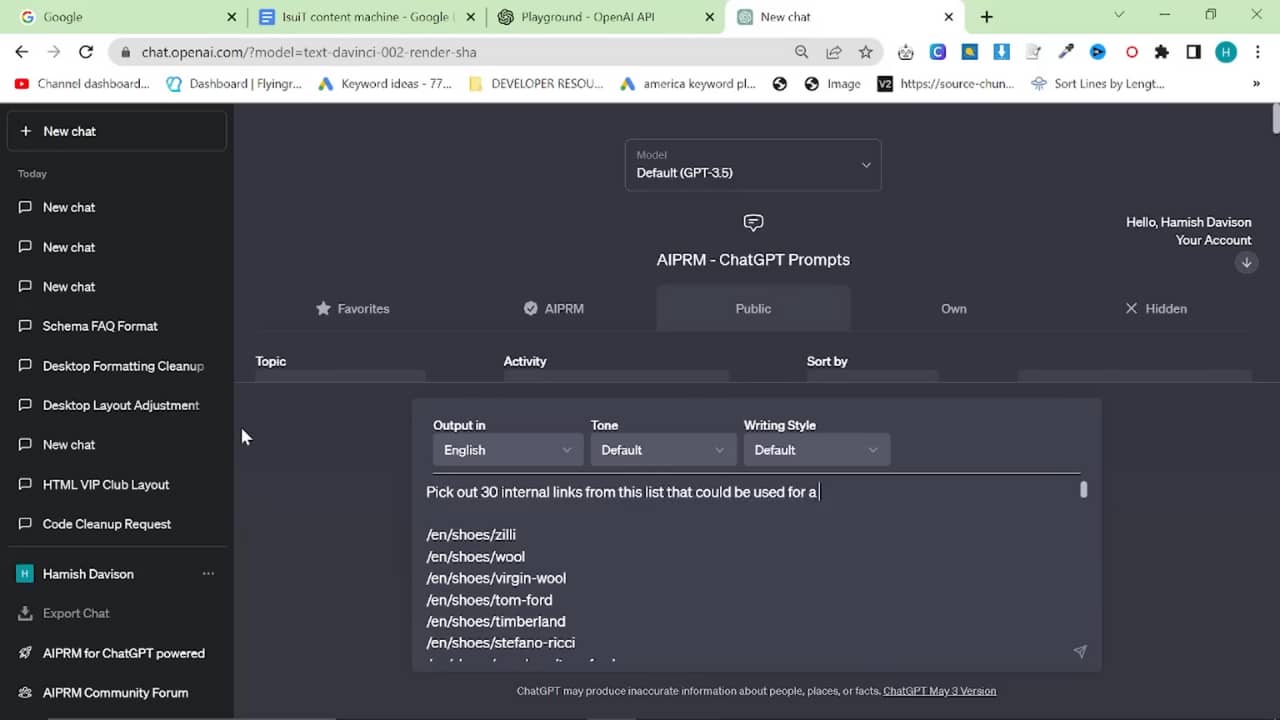Image resolution: width=1280 pixels, height=720 pixels.
Task: Switch to the Hidden prompts tab
Action: (1155, 309)
